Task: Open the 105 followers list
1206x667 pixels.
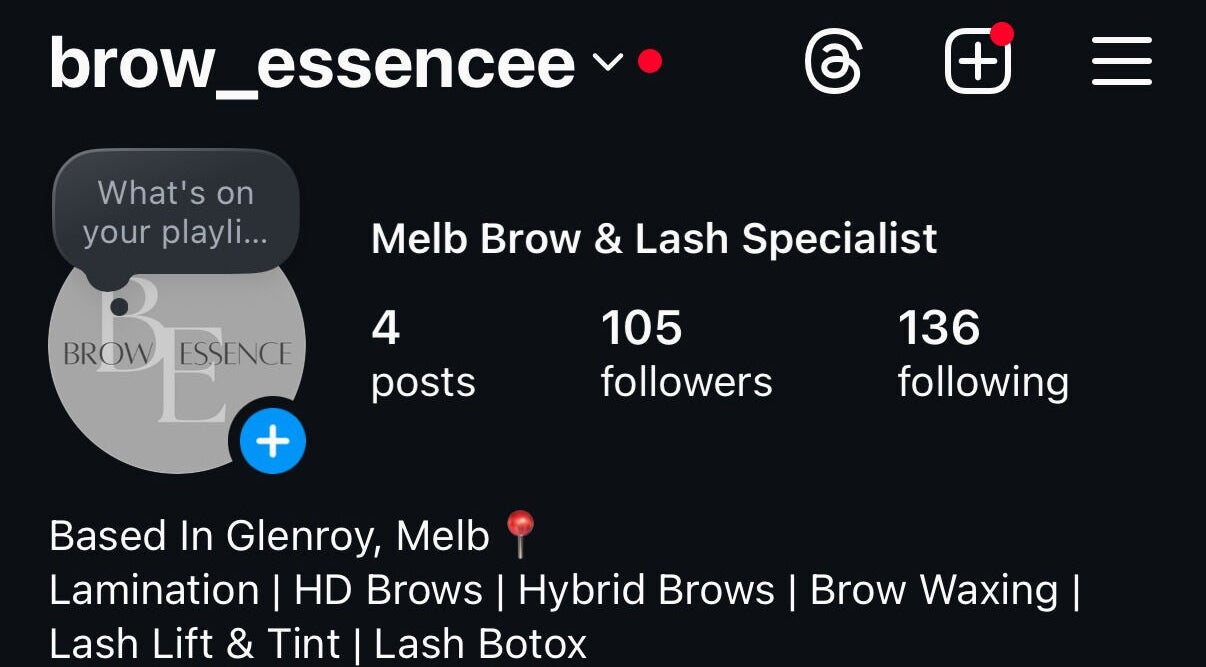Action: pos(686,354)
